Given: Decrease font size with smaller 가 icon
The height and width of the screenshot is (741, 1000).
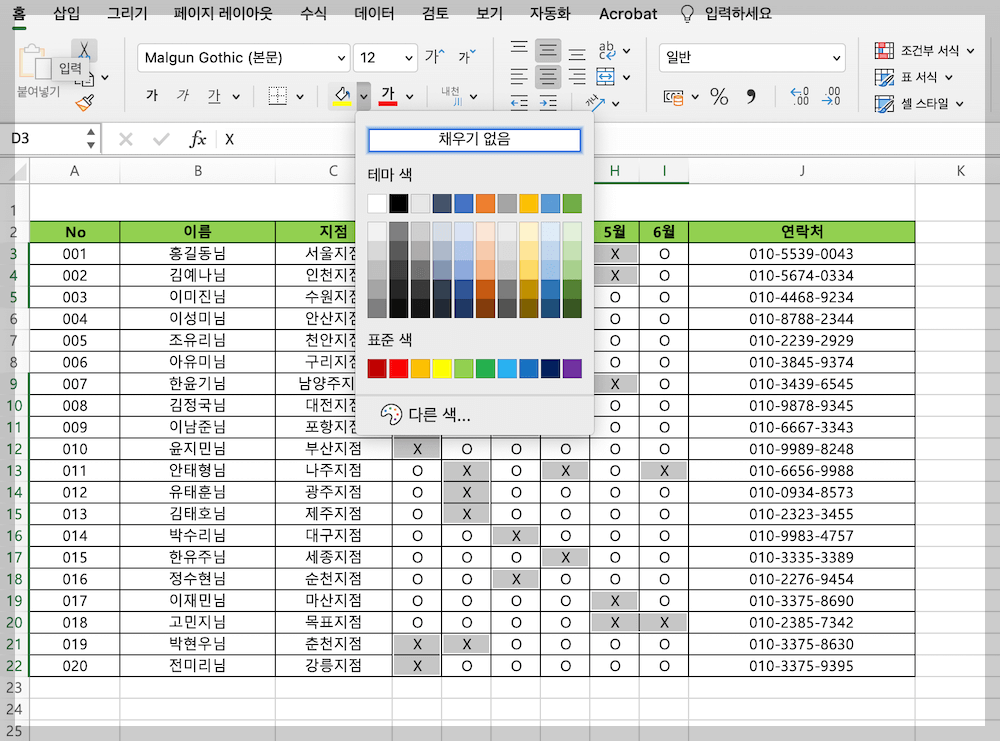Looking at the screenshot, I should 467,57.
